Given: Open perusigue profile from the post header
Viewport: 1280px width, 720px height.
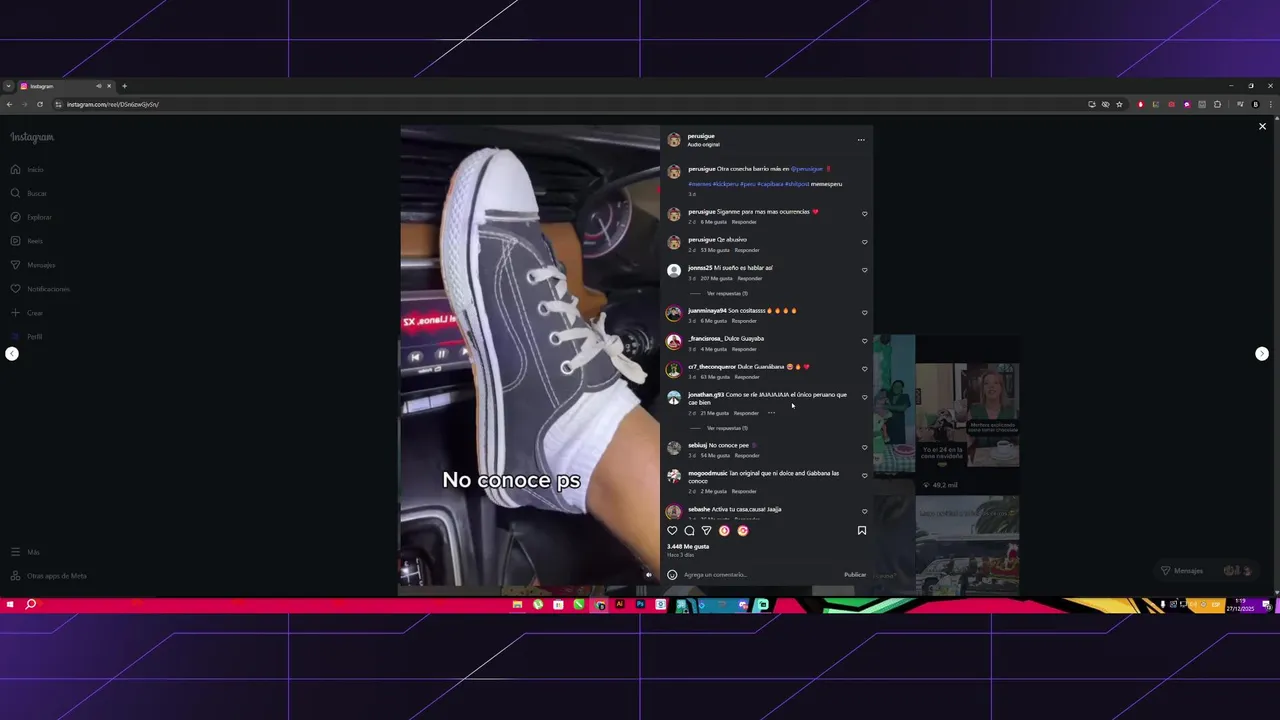Looking at the screenshot, I should point(701,136).
